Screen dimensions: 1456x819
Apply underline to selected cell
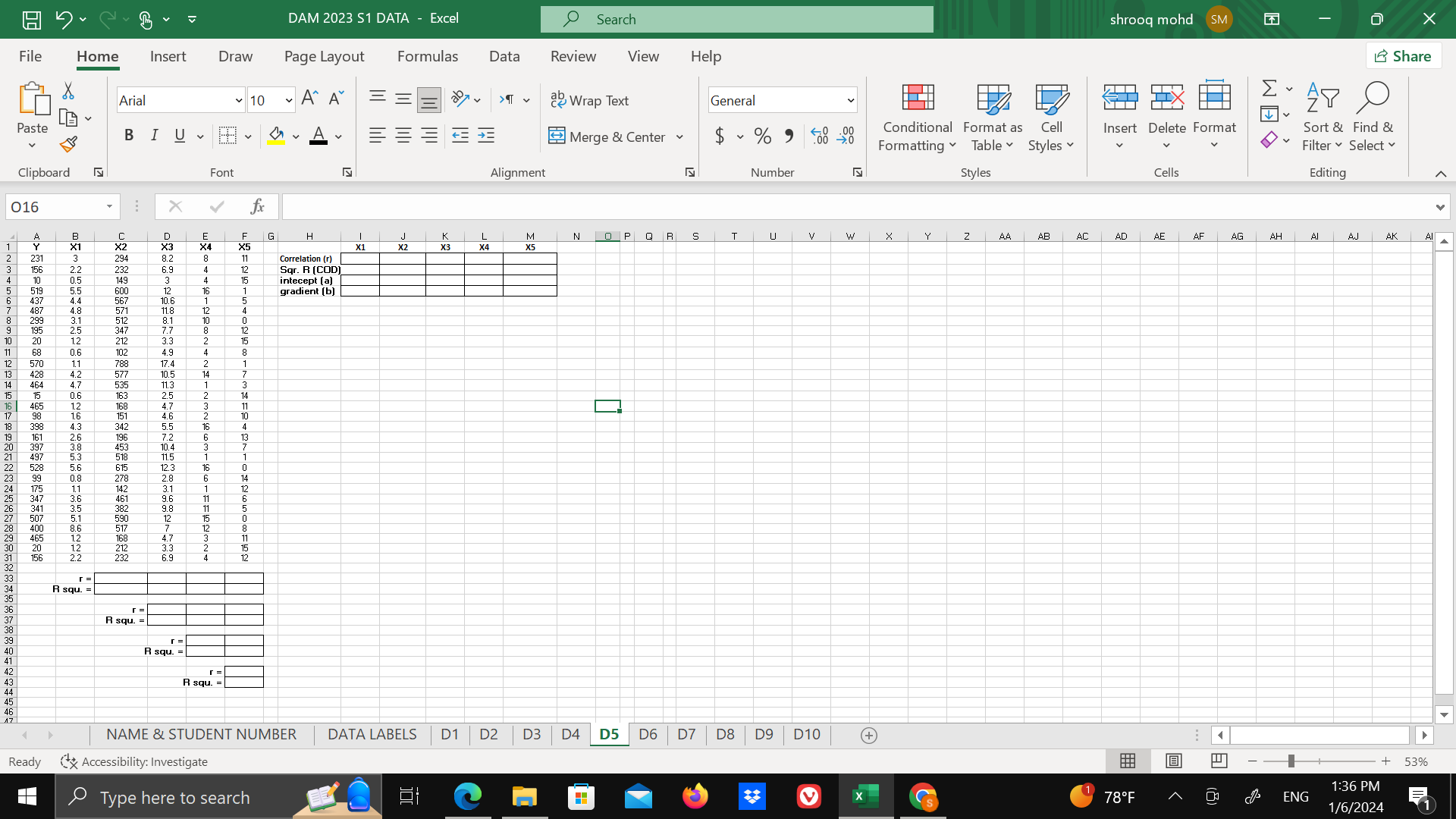(179, 135)
